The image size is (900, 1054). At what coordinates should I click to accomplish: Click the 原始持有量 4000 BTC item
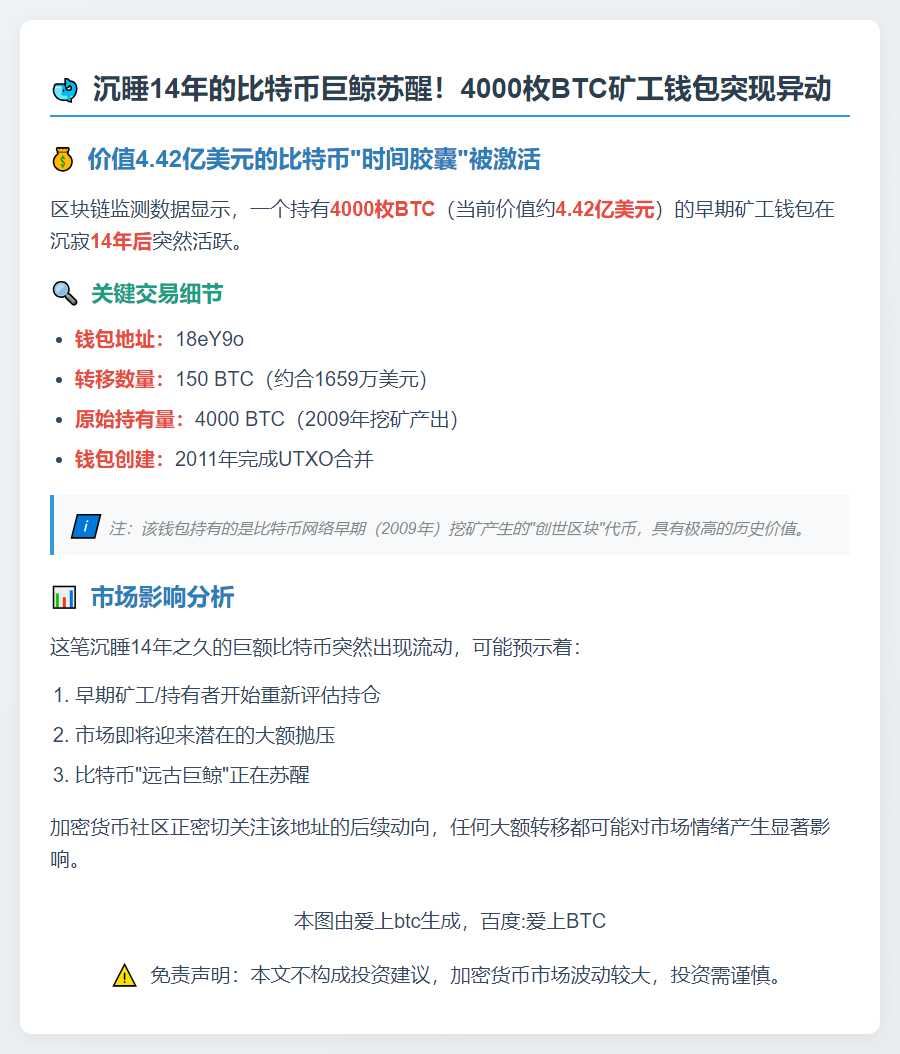[266, 419]
